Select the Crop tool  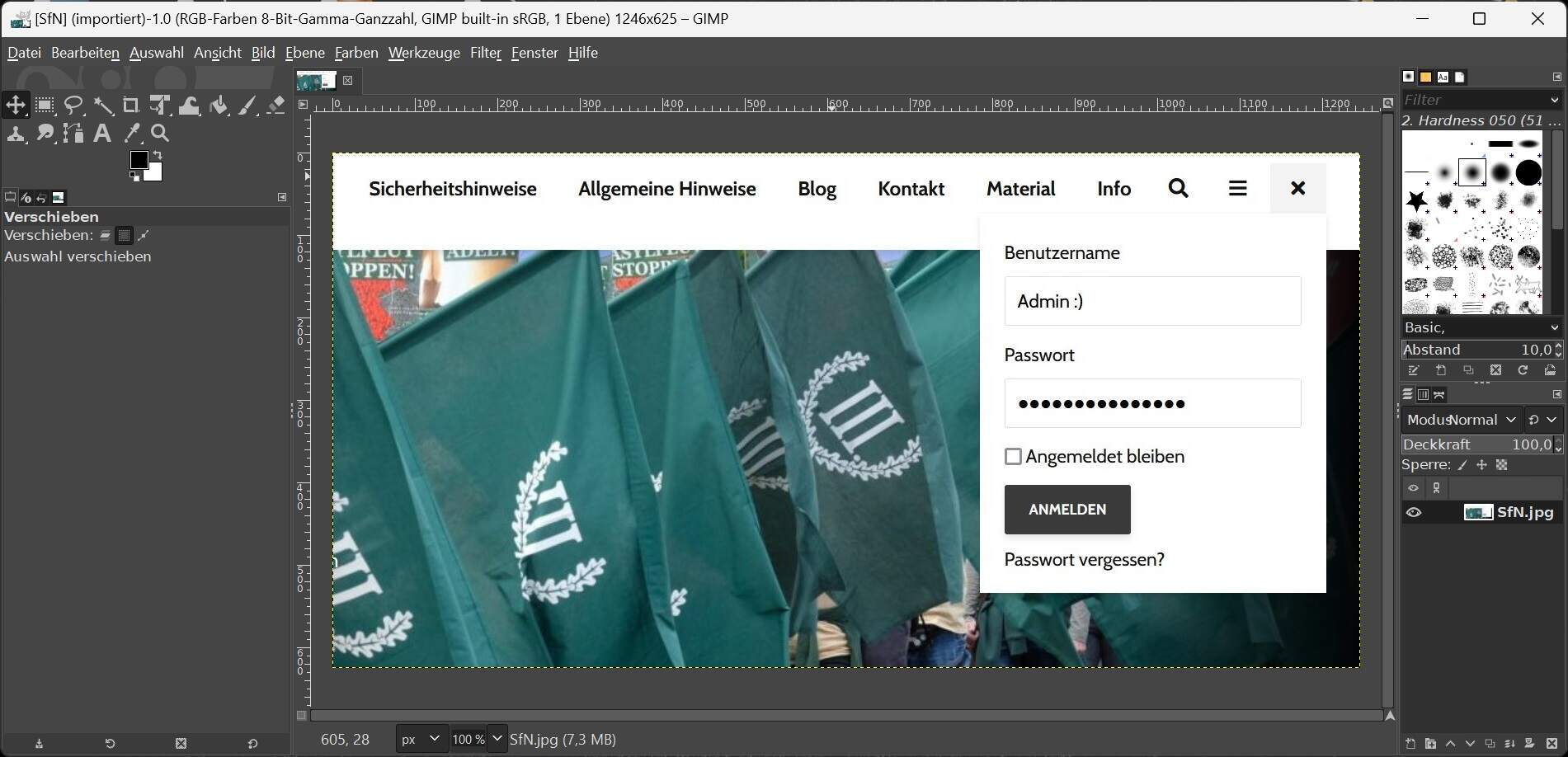point(131,105)
